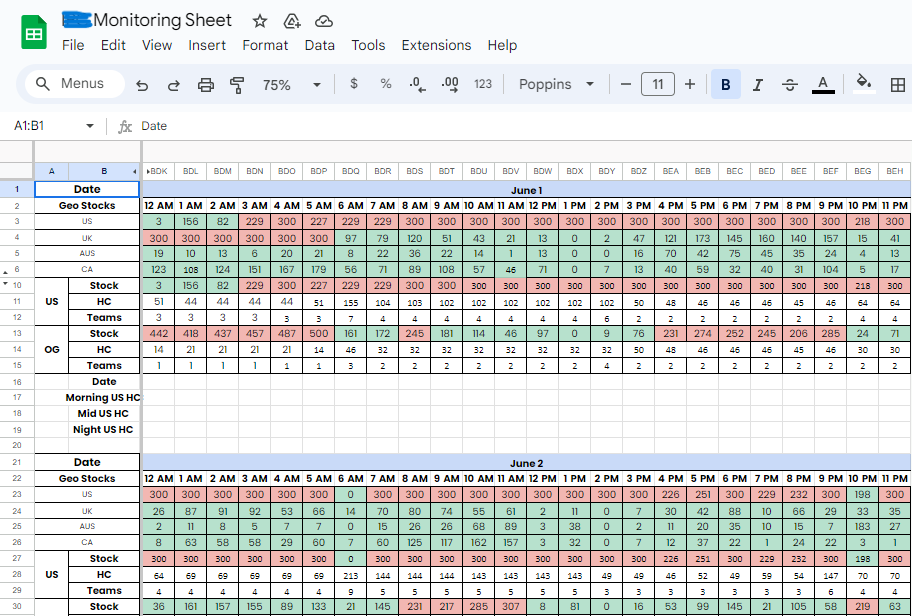Toggle Bold formatting button
Image resolution: width=912 pixels, height=616 pixels.
[725, 84]
